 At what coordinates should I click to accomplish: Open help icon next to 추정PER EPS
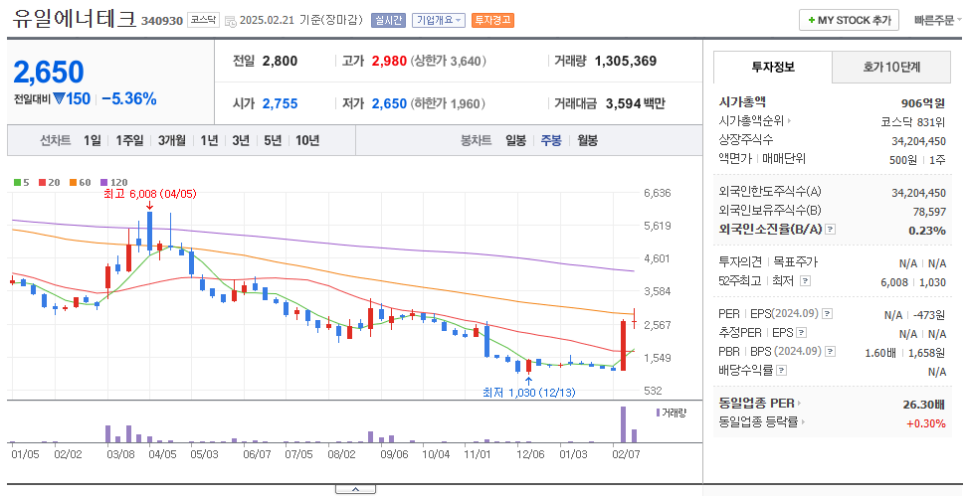pos(801,333)
